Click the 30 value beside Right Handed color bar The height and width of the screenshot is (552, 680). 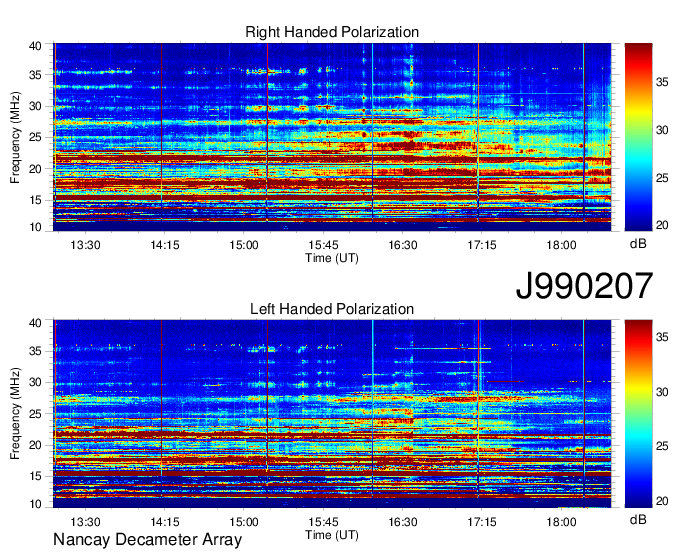pos(662,130)
